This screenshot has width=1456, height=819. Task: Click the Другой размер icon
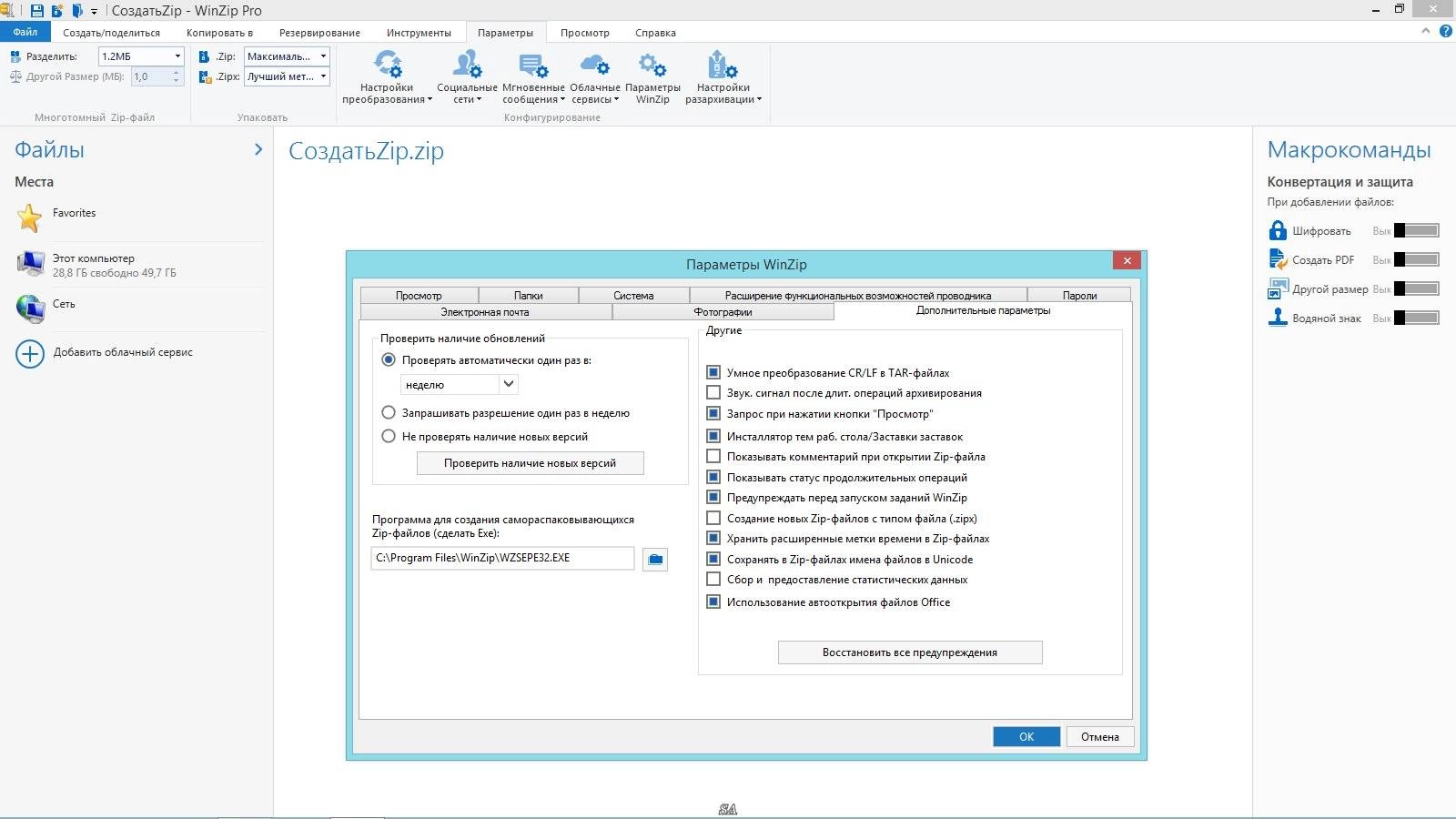click(x=1278, y=288)
